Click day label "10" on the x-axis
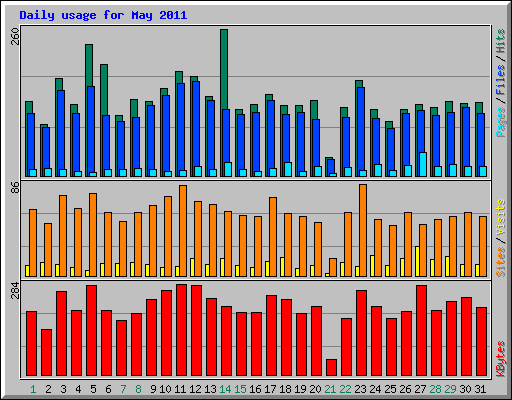 click(165, 389)
